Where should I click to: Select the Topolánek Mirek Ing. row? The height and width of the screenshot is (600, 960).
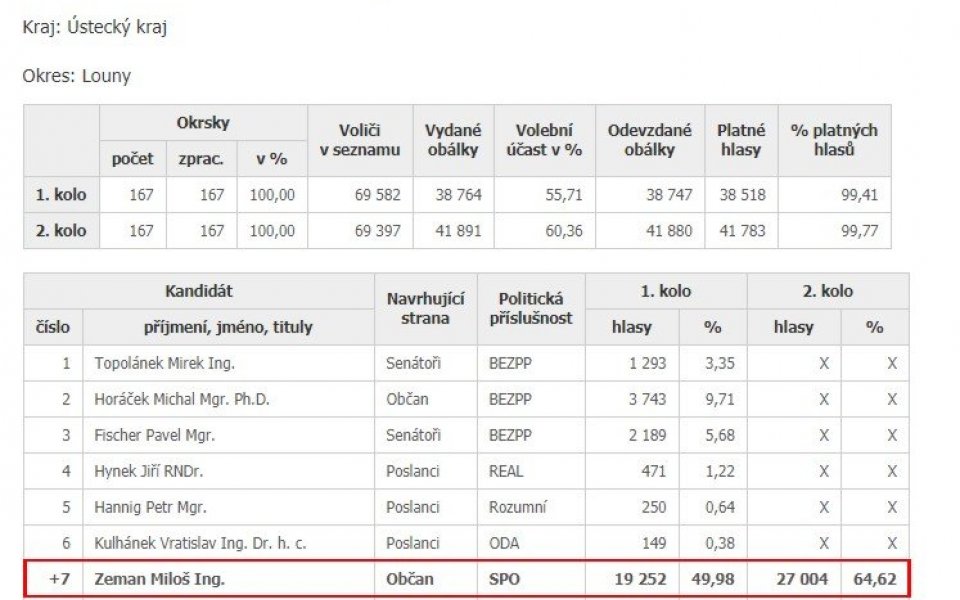point(466,363)
